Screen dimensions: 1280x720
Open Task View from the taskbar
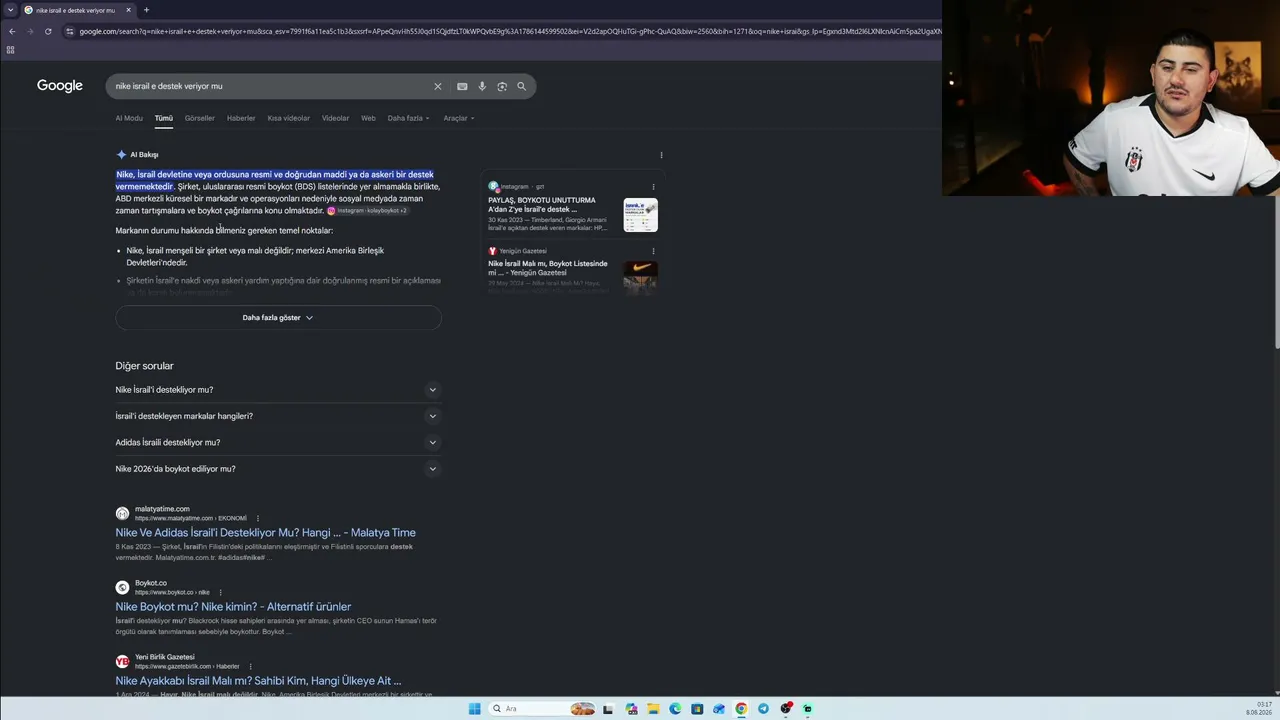[x=608, y=709]
